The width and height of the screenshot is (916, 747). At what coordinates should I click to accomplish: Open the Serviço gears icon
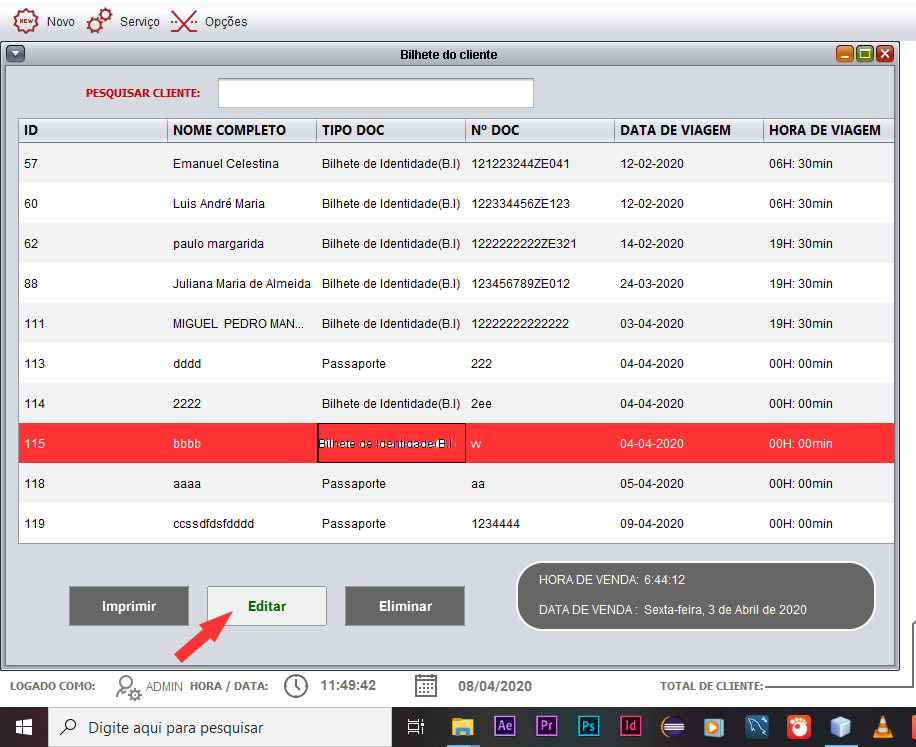click(x=99, y=21)
